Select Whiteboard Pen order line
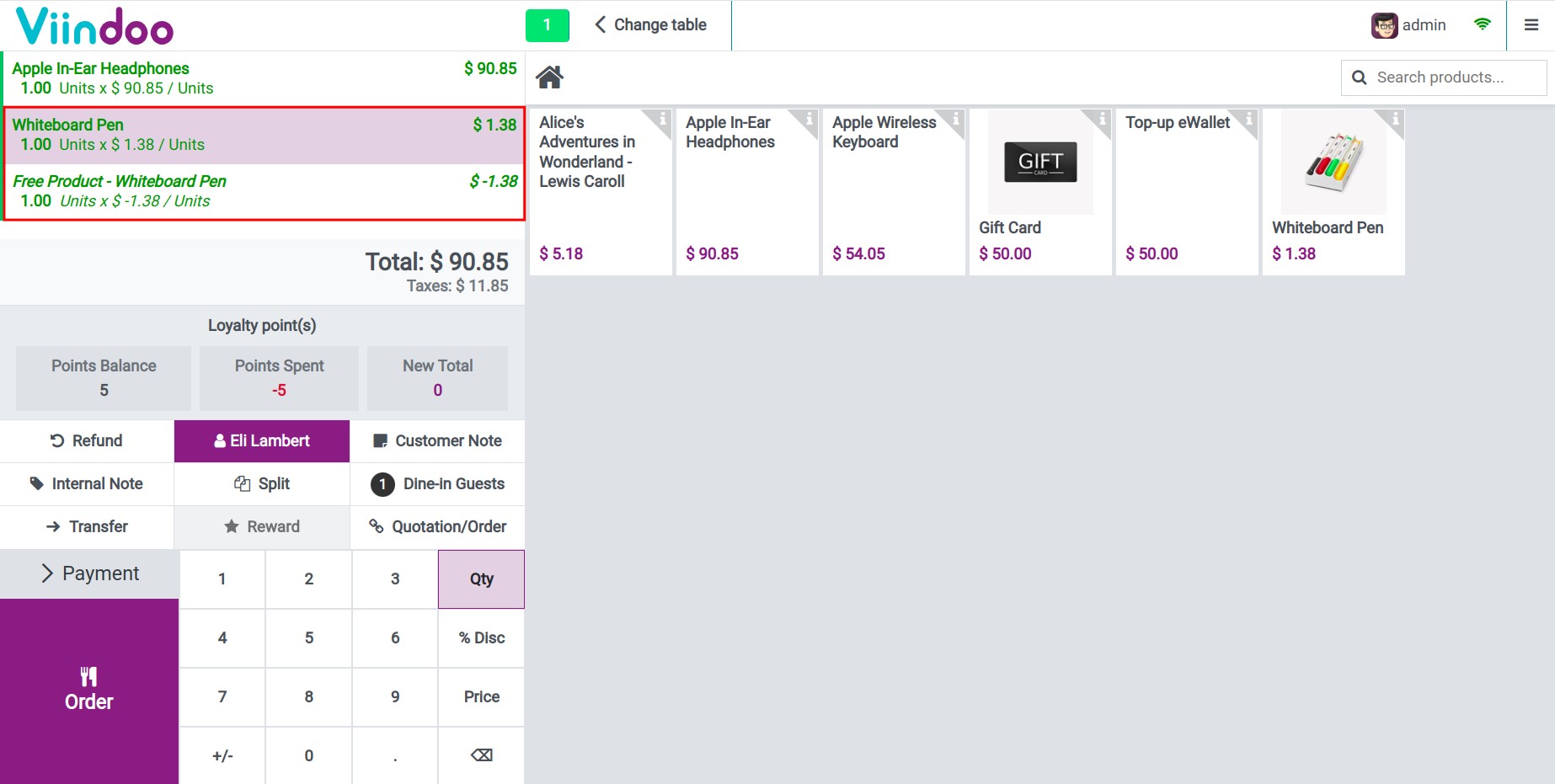The height and width of the screenshot is (784, 1555). click(264, 136)
